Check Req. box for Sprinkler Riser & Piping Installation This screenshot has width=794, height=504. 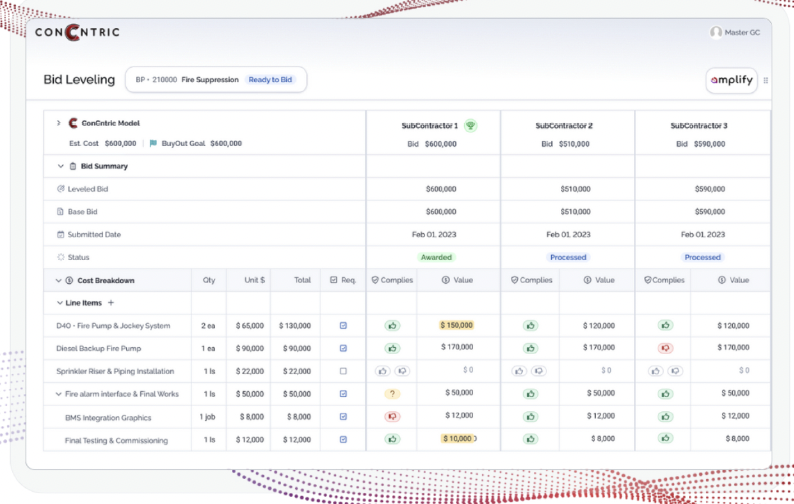[x=343, y=370]
